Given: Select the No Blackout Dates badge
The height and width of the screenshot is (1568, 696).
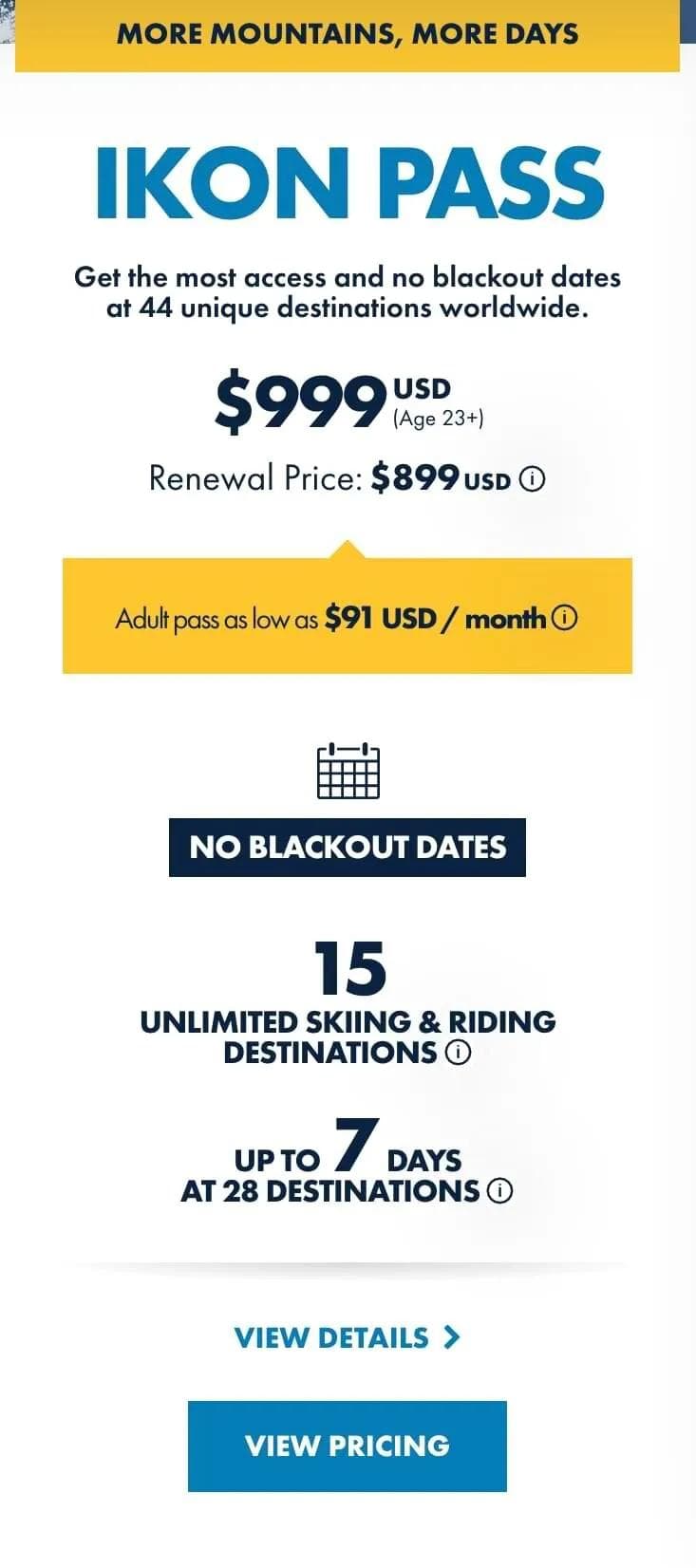Looking at the screenshot, I should click(348, 847).
